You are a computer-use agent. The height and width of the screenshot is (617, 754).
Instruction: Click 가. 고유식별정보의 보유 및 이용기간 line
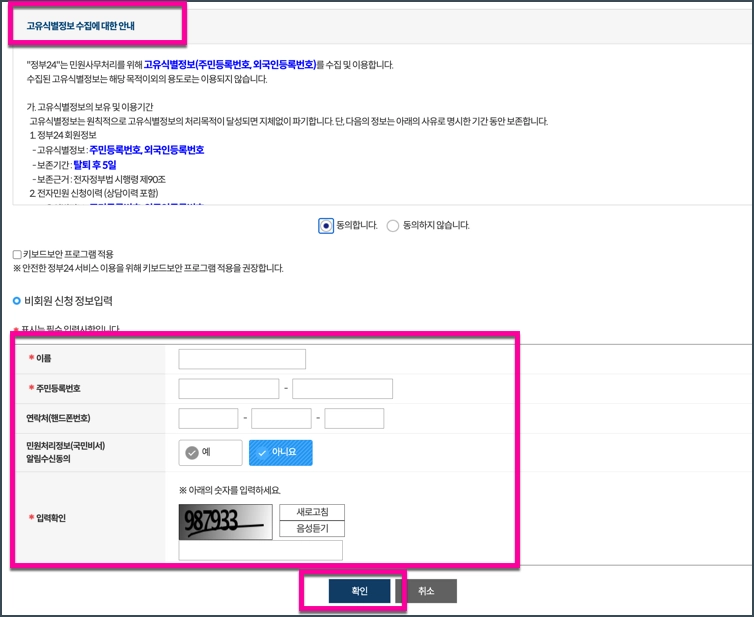click(90, 107)
